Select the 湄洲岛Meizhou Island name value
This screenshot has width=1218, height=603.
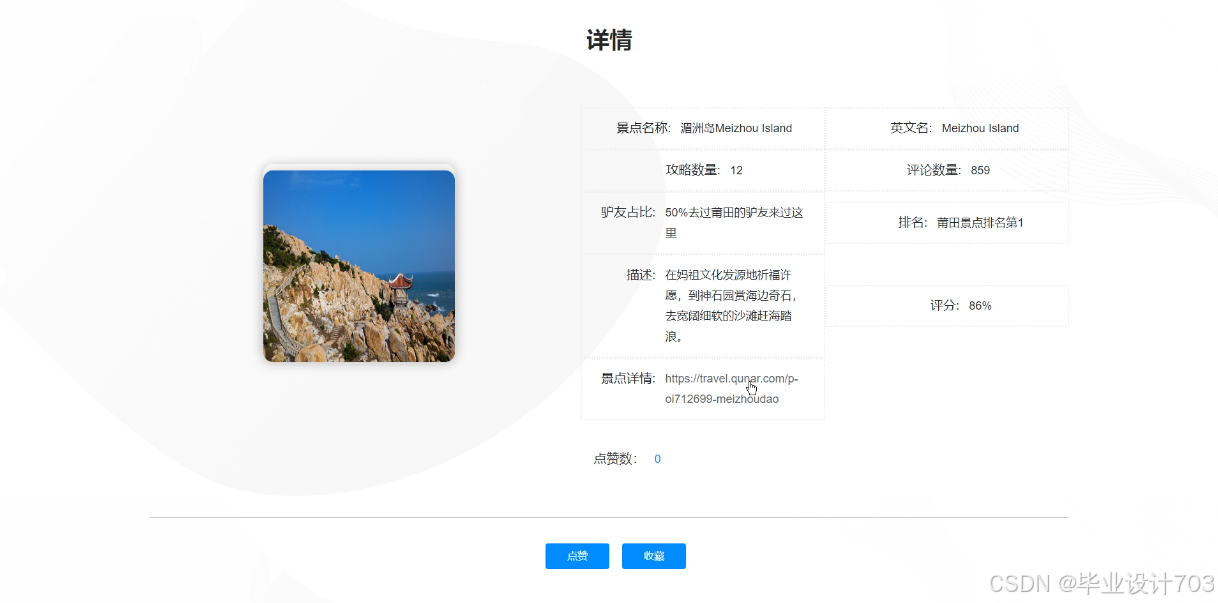[x=736, y=128]
